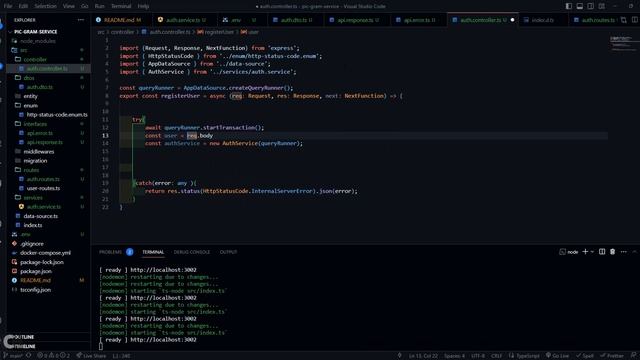Viewport: 640px width, 360px height.
Task: Click the registerUser symbol in the breadcrumb
Action: click(216, 32)
